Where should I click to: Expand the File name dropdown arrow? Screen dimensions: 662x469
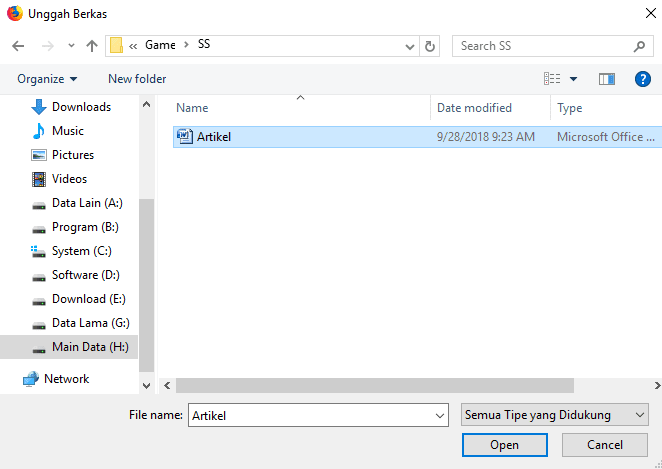(440, 416)
